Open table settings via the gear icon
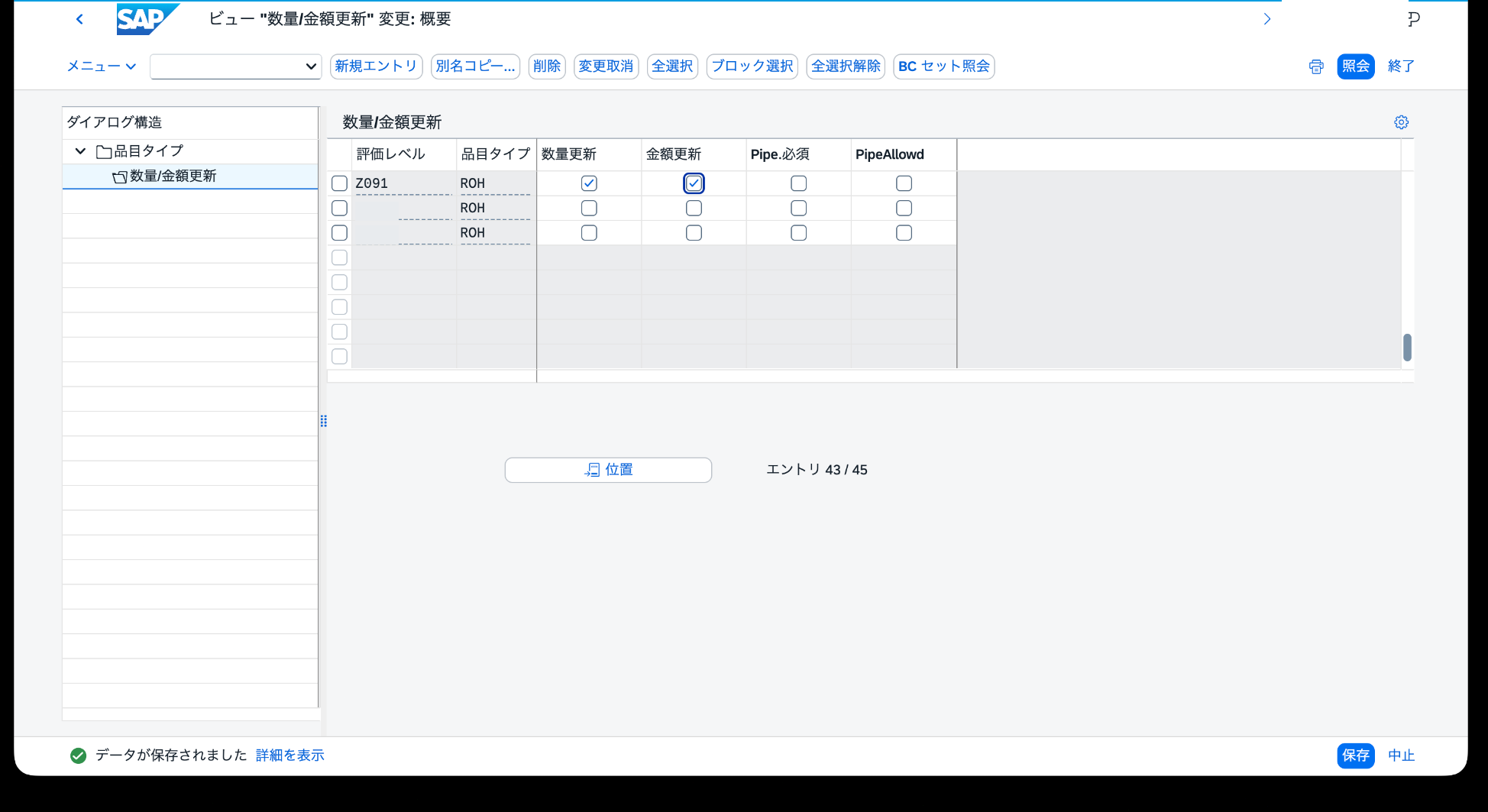 1401,122
